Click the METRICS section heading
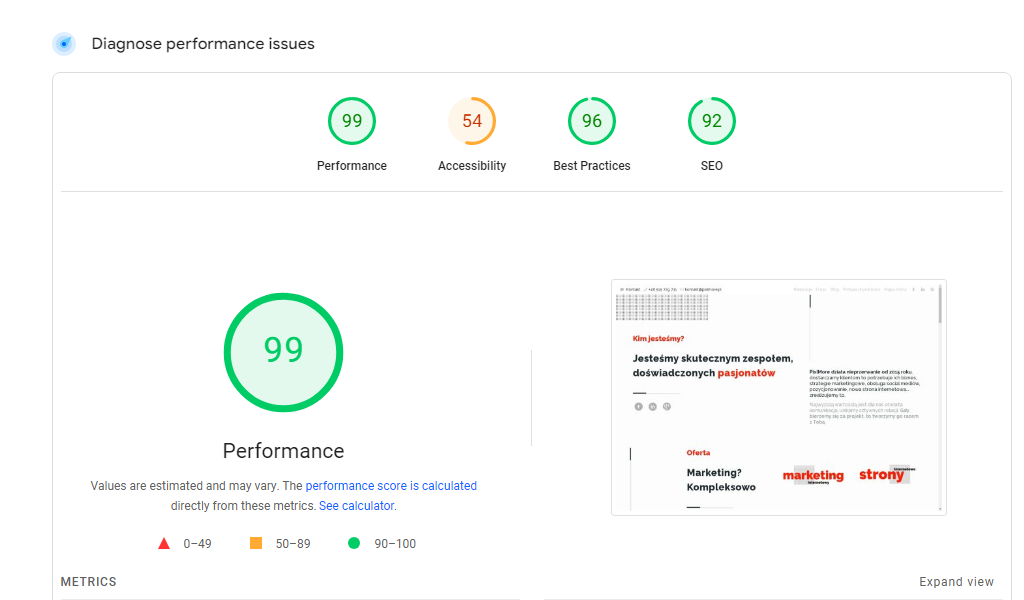The width and height of the screenshot is (1024, 600). pos(88,582)
